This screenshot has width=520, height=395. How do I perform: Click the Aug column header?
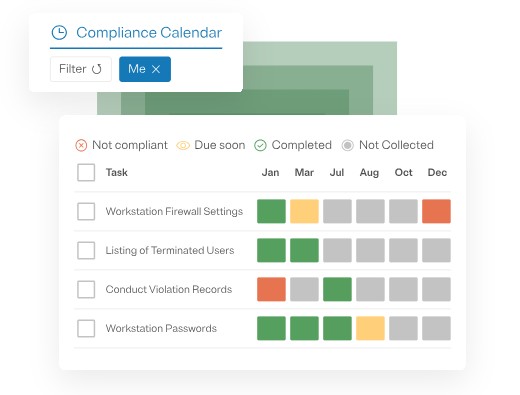369,173
